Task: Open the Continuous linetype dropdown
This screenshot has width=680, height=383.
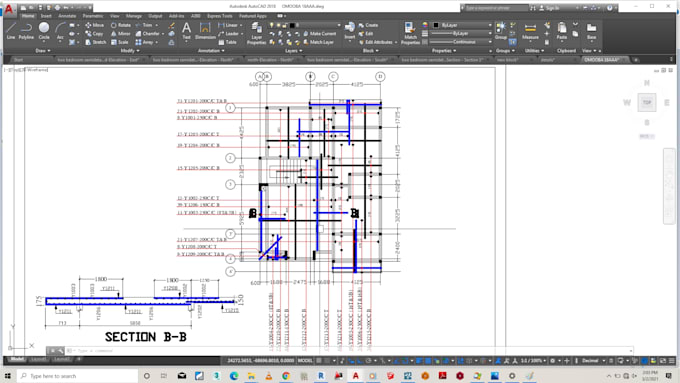Action: 461,42
